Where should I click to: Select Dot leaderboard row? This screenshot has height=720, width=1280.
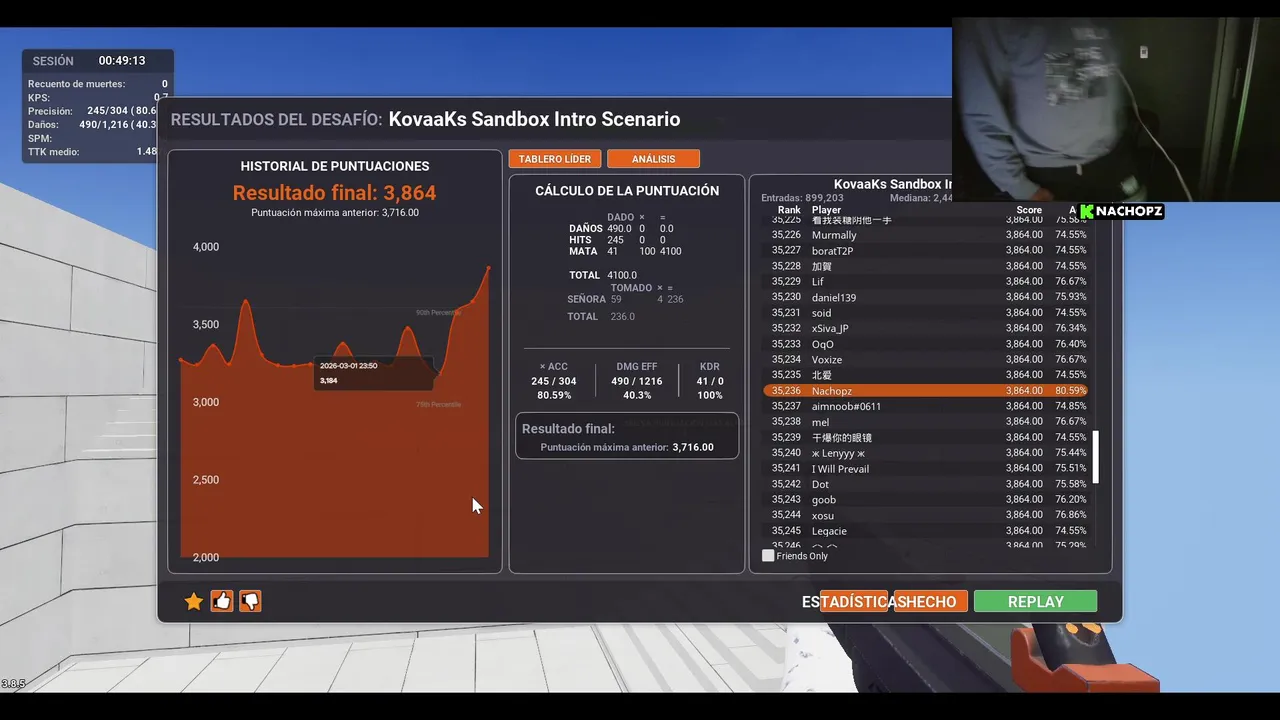coord(926,484)
